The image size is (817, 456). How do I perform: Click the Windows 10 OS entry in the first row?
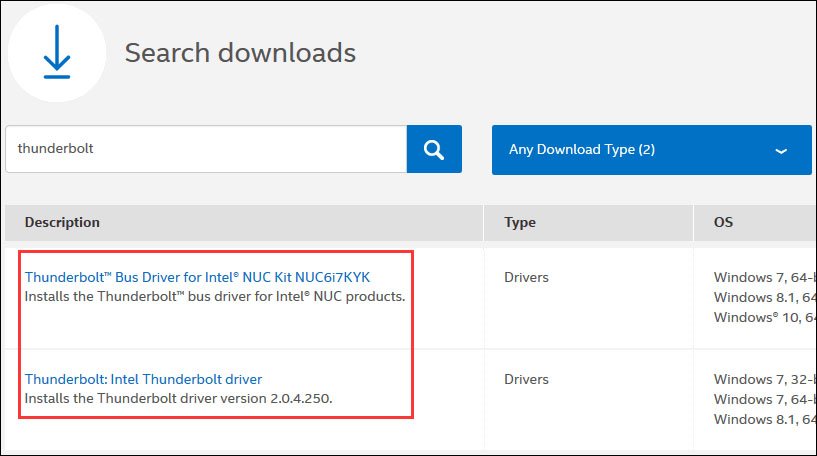tap(762, 317)
